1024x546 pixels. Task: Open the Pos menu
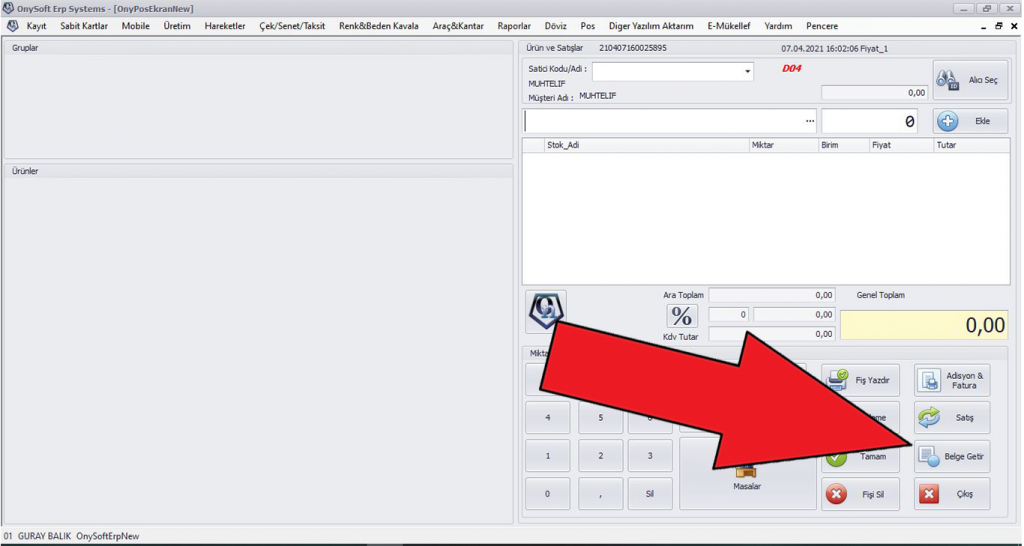(x=588, y=26)
